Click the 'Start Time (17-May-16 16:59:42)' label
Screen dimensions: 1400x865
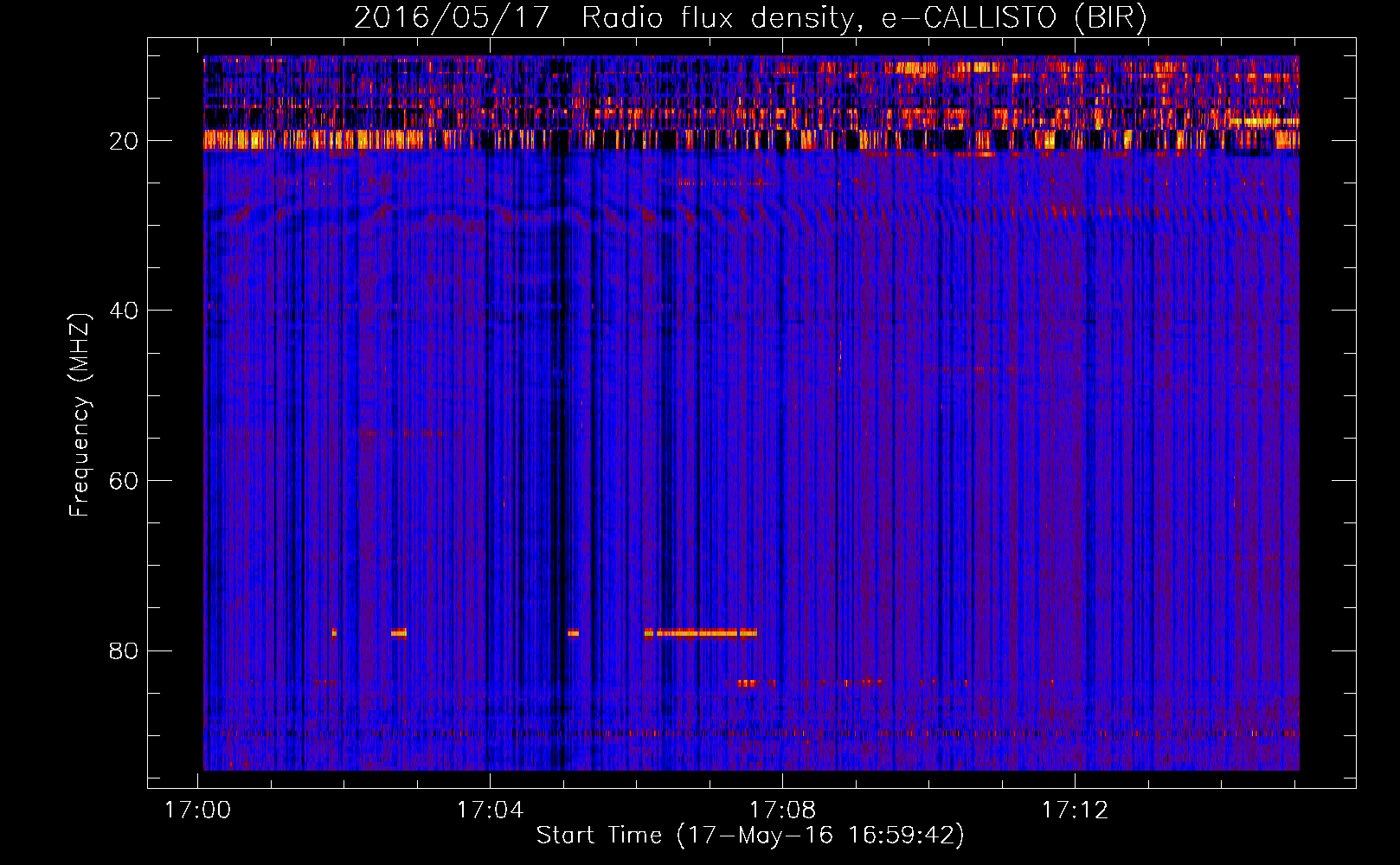(x=750, y=836)
